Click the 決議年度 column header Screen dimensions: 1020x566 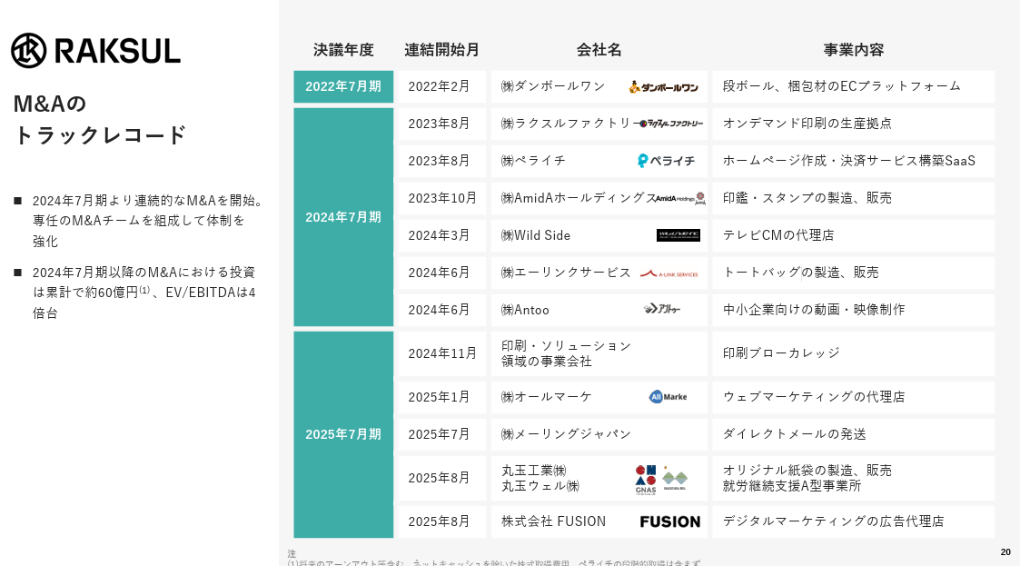tap(343, 50)
